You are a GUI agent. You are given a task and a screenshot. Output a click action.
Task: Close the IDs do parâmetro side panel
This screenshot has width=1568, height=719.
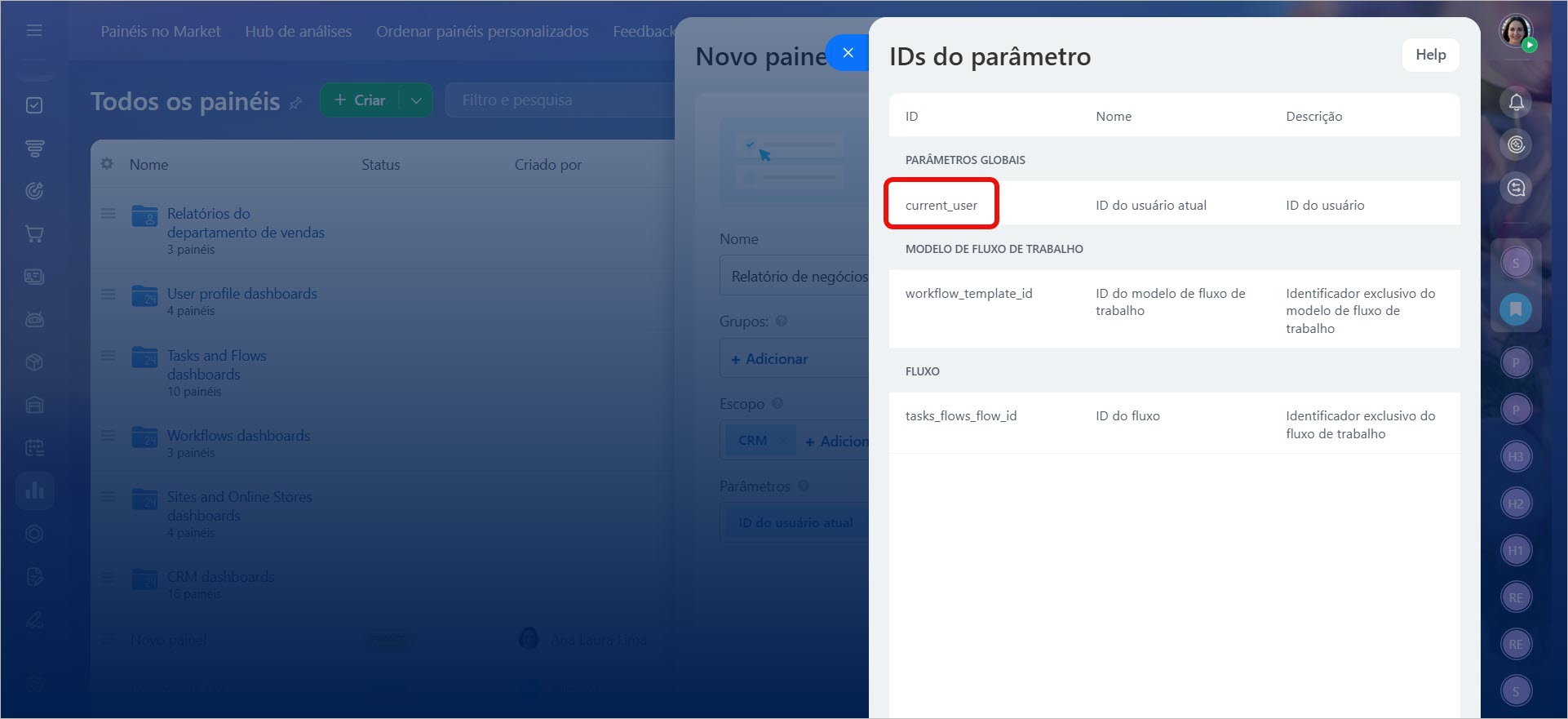(848, 53)
